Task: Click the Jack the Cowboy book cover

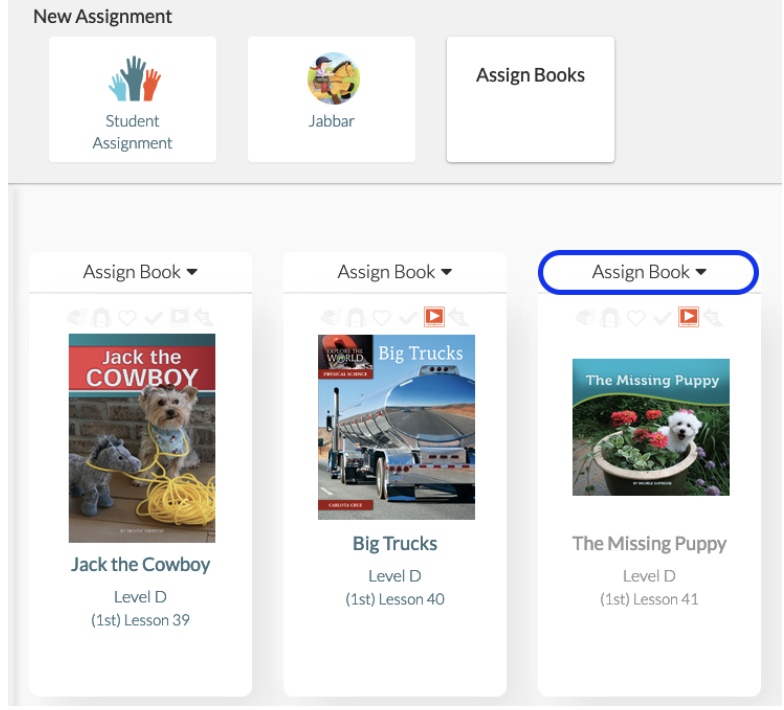Action: (142, 438)
